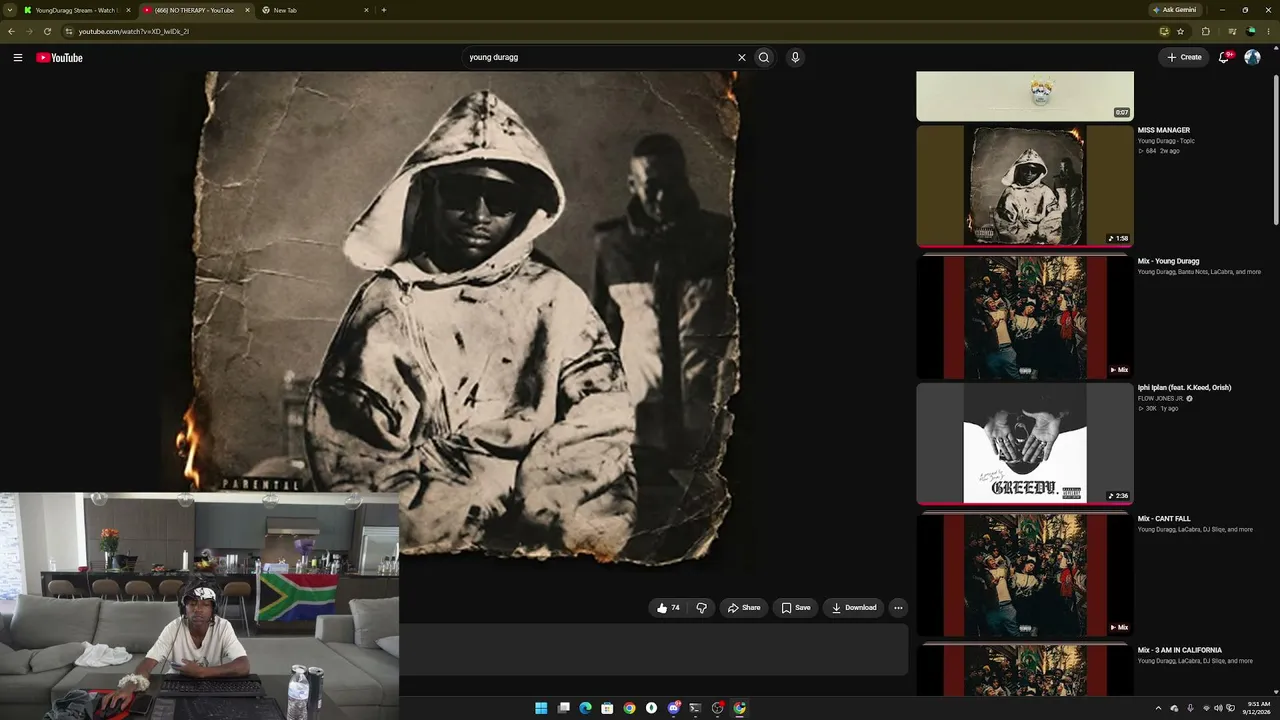
Task: Play the MISS MANAGER video thumbnail
Action: tap(1025, 185)
